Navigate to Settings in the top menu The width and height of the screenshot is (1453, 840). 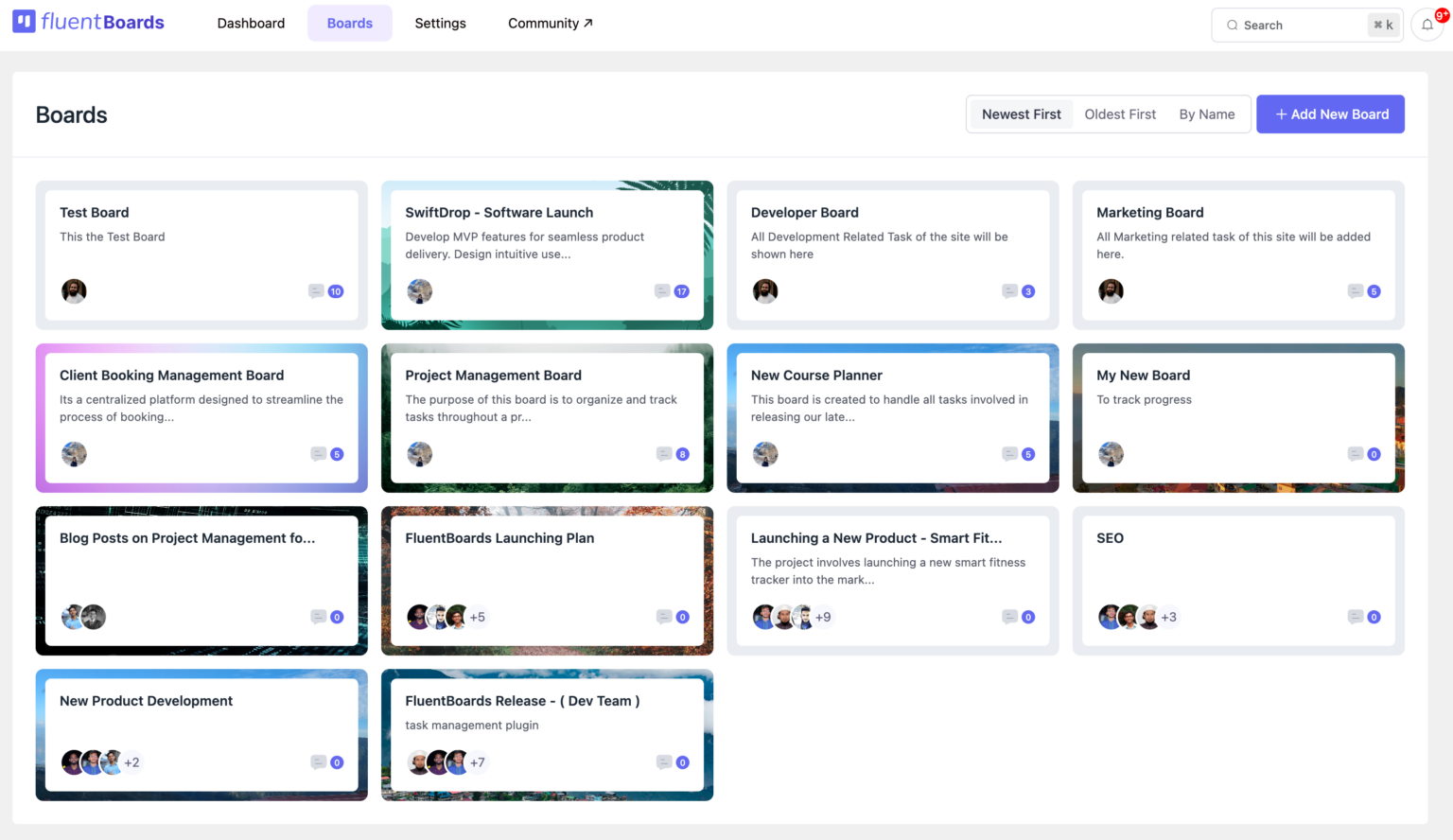(x=441, y=23)
